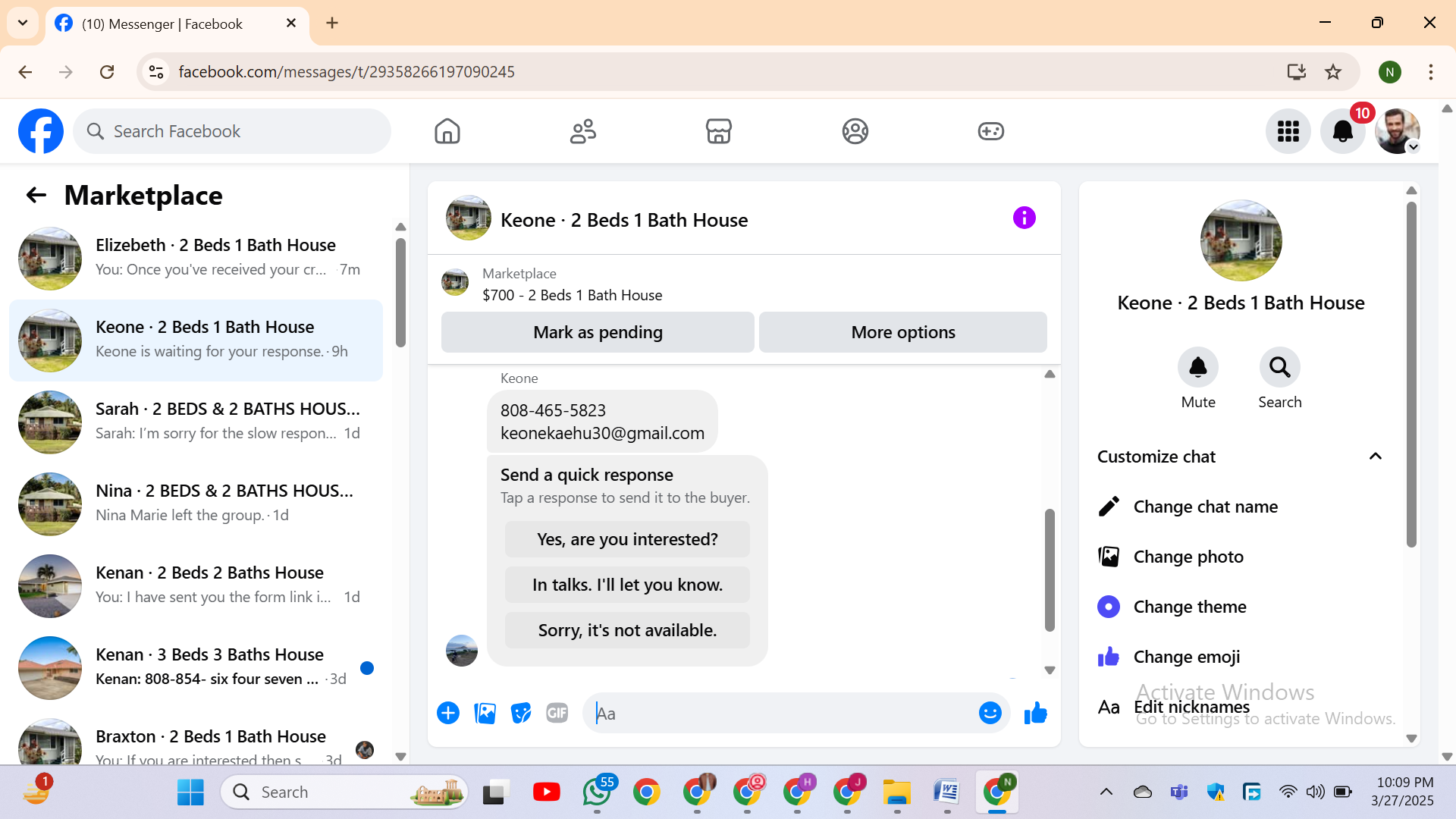Open the Windows Start menu

click(x=190, y=792)
